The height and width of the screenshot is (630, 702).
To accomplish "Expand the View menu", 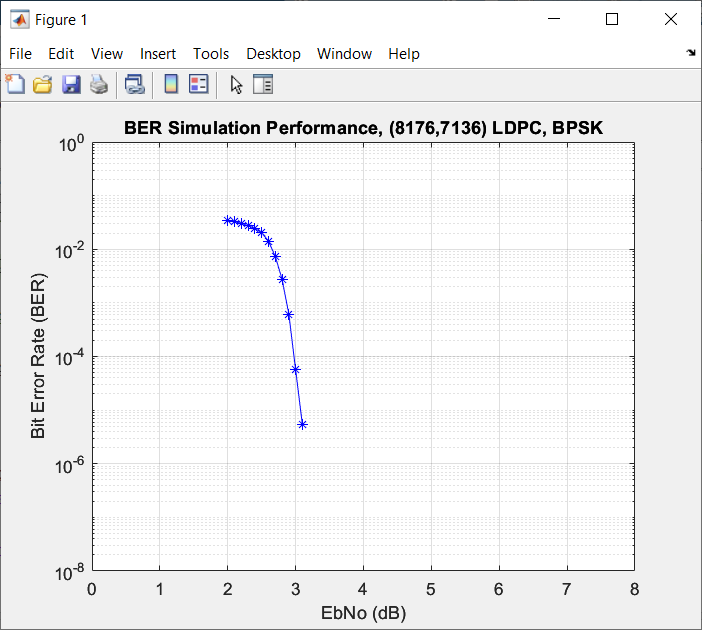I will click(107, 54).
